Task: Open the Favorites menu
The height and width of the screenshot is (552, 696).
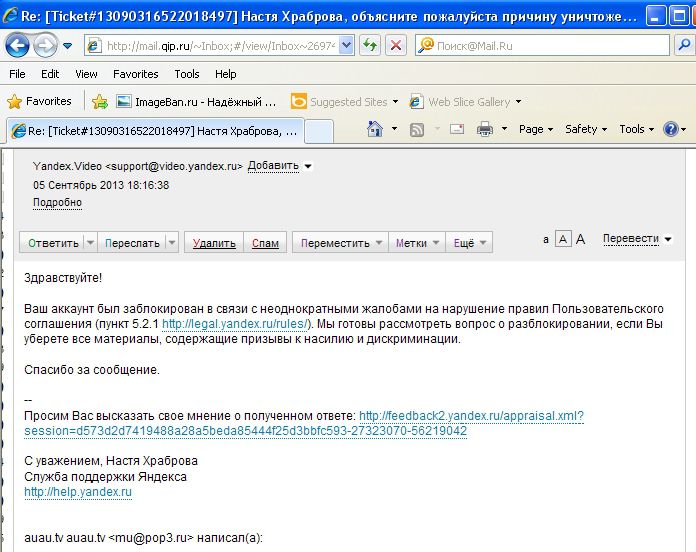Action: 135,74
